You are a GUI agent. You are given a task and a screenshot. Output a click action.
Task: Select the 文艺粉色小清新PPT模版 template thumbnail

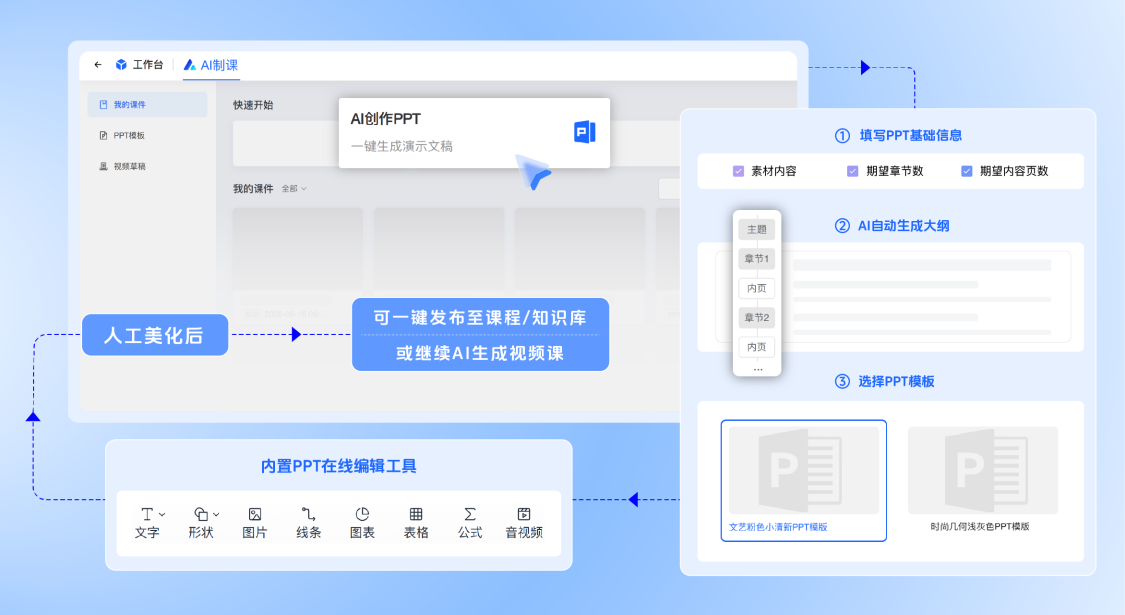pos(804,480)
